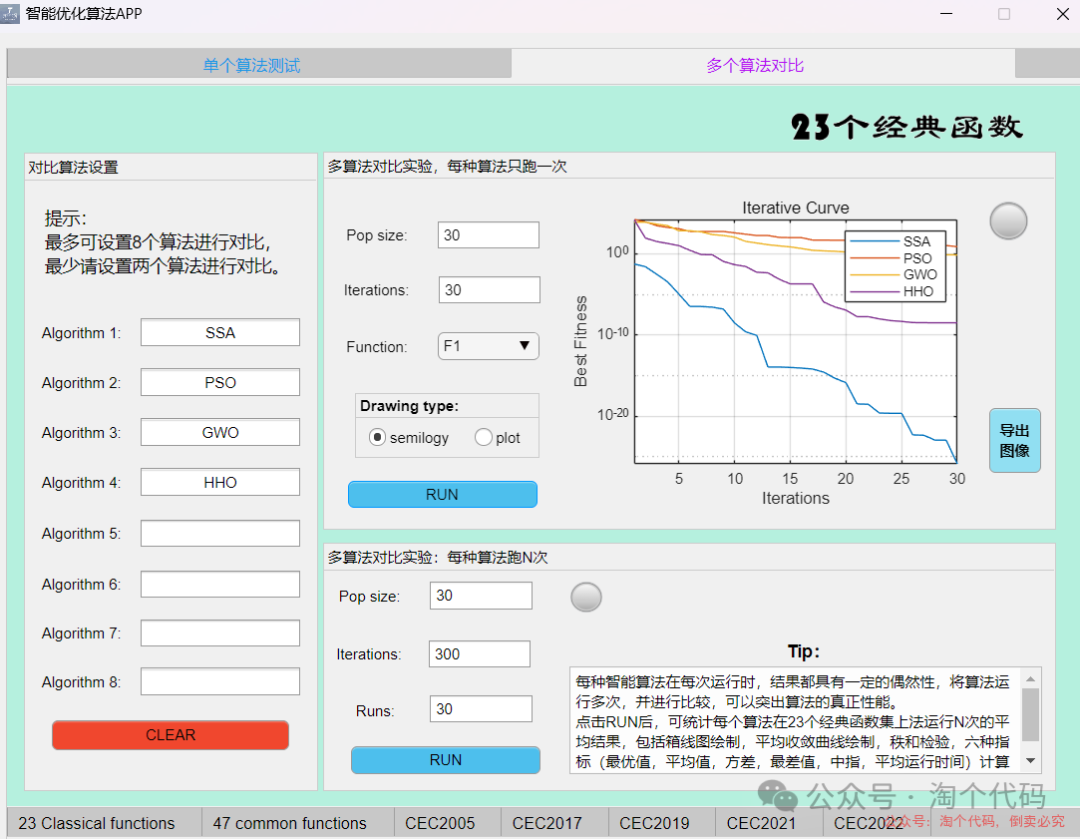1080x839 pixels.
Task: Click the Iterative Curve plot area
Action: [796, 341]
